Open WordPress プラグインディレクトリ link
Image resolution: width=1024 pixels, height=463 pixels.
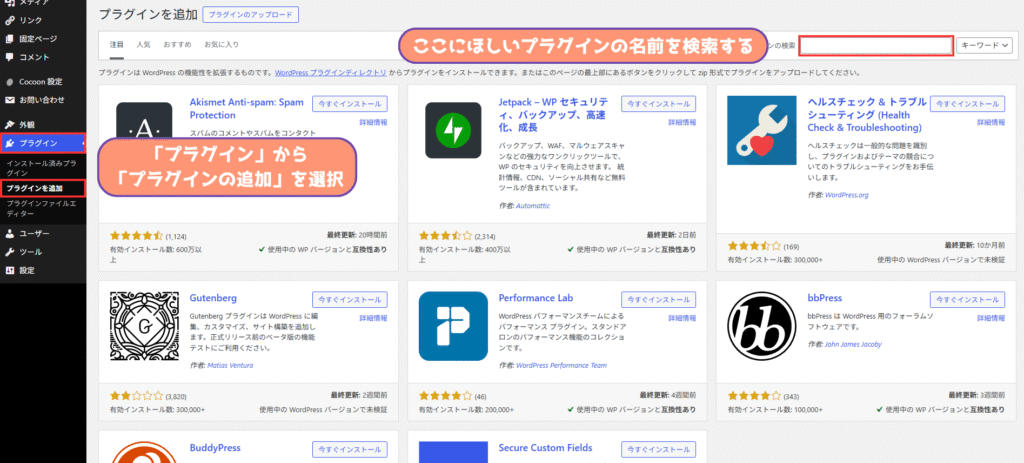330,73
